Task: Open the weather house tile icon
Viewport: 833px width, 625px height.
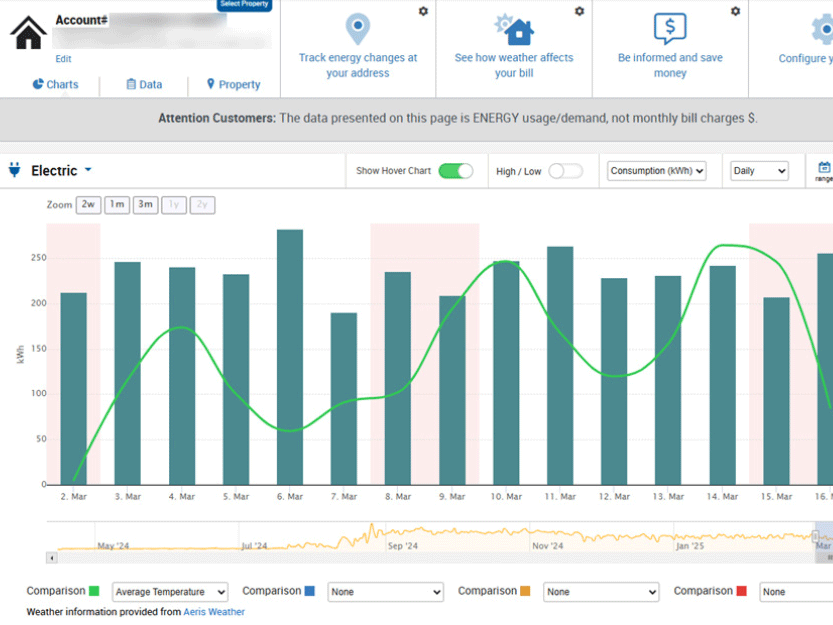Action: coord(514,29)
